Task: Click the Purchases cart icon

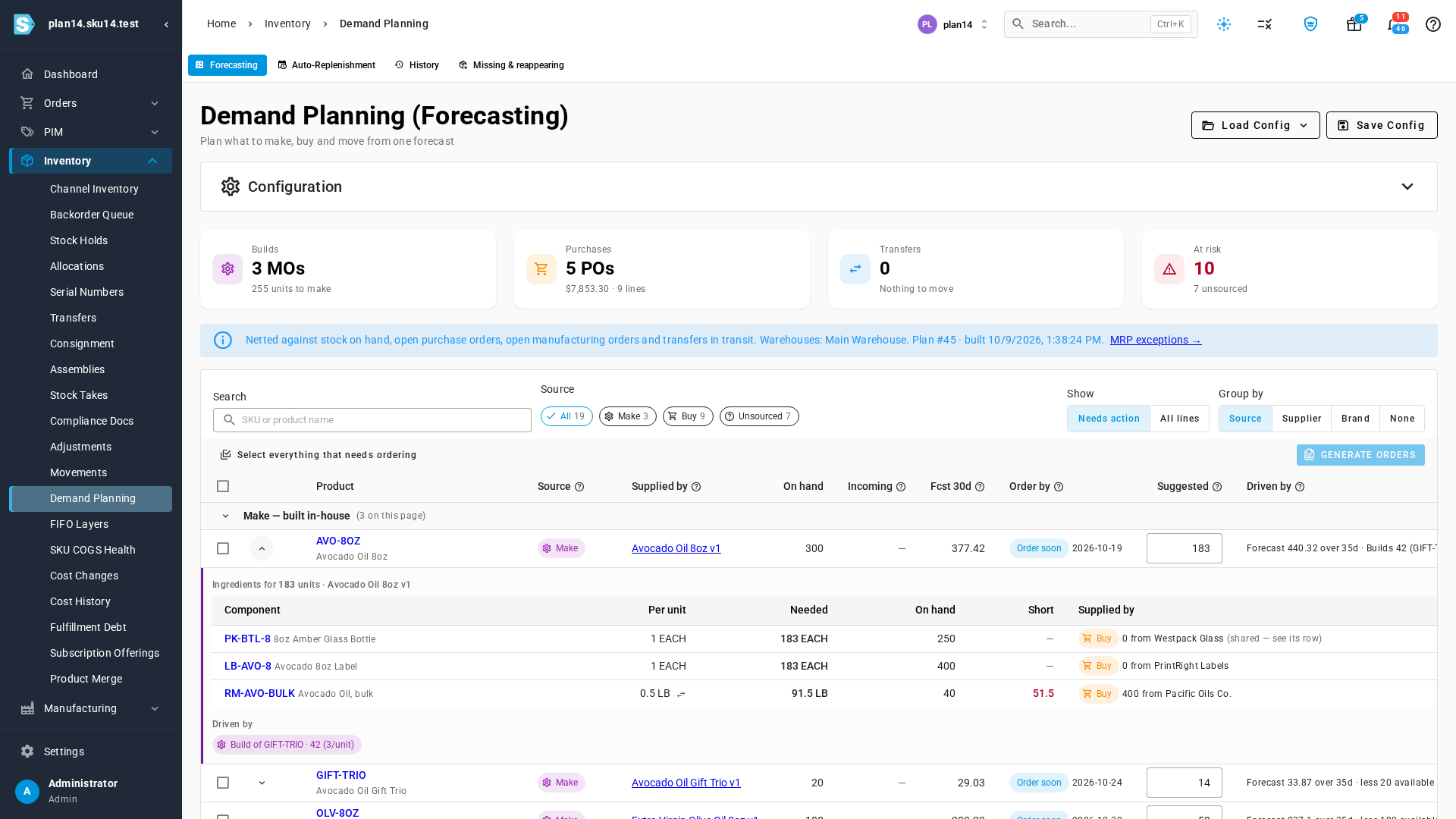Action: point(541,269)
